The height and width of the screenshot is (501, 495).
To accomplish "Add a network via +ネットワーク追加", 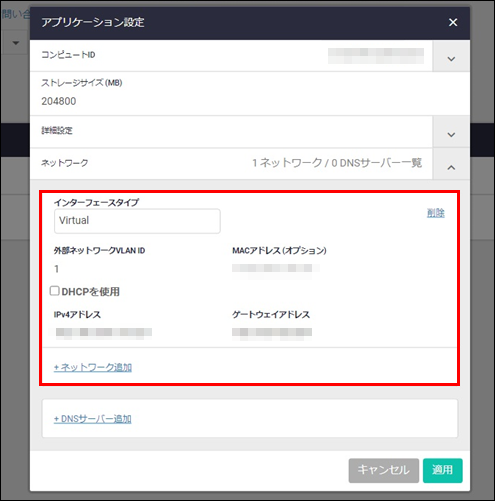I will point(93,367).
